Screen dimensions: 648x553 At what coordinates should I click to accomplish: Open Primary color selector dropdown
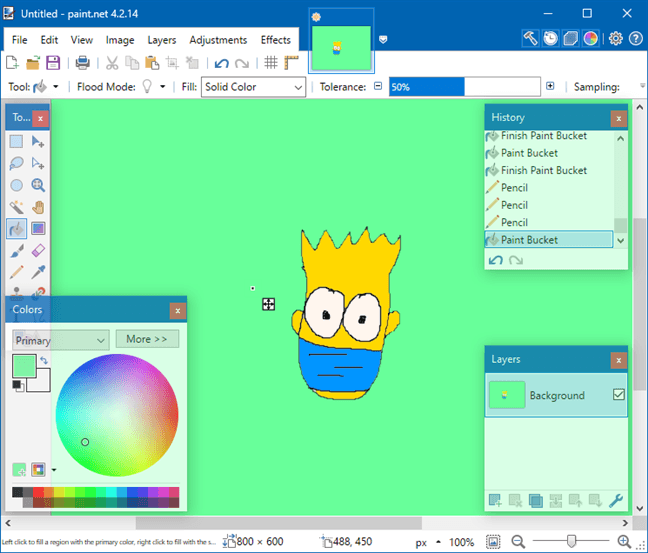[61, 340]
